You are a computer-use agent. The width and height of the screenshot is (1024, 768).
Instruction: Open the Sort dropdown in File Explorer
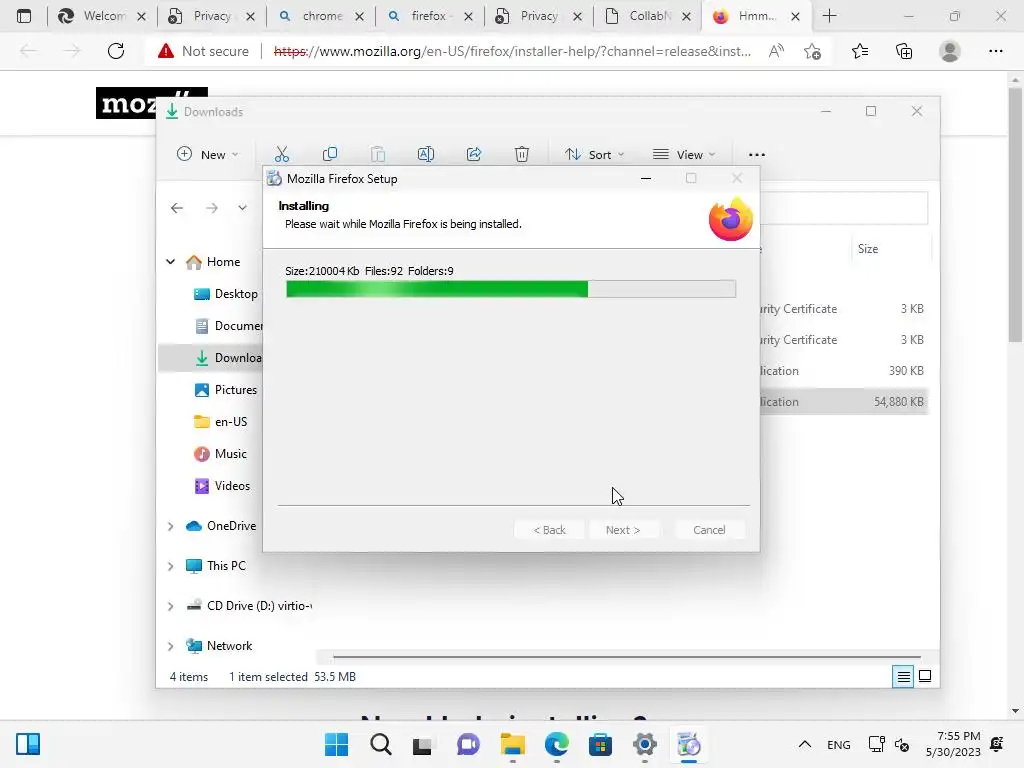coord(594,155)
